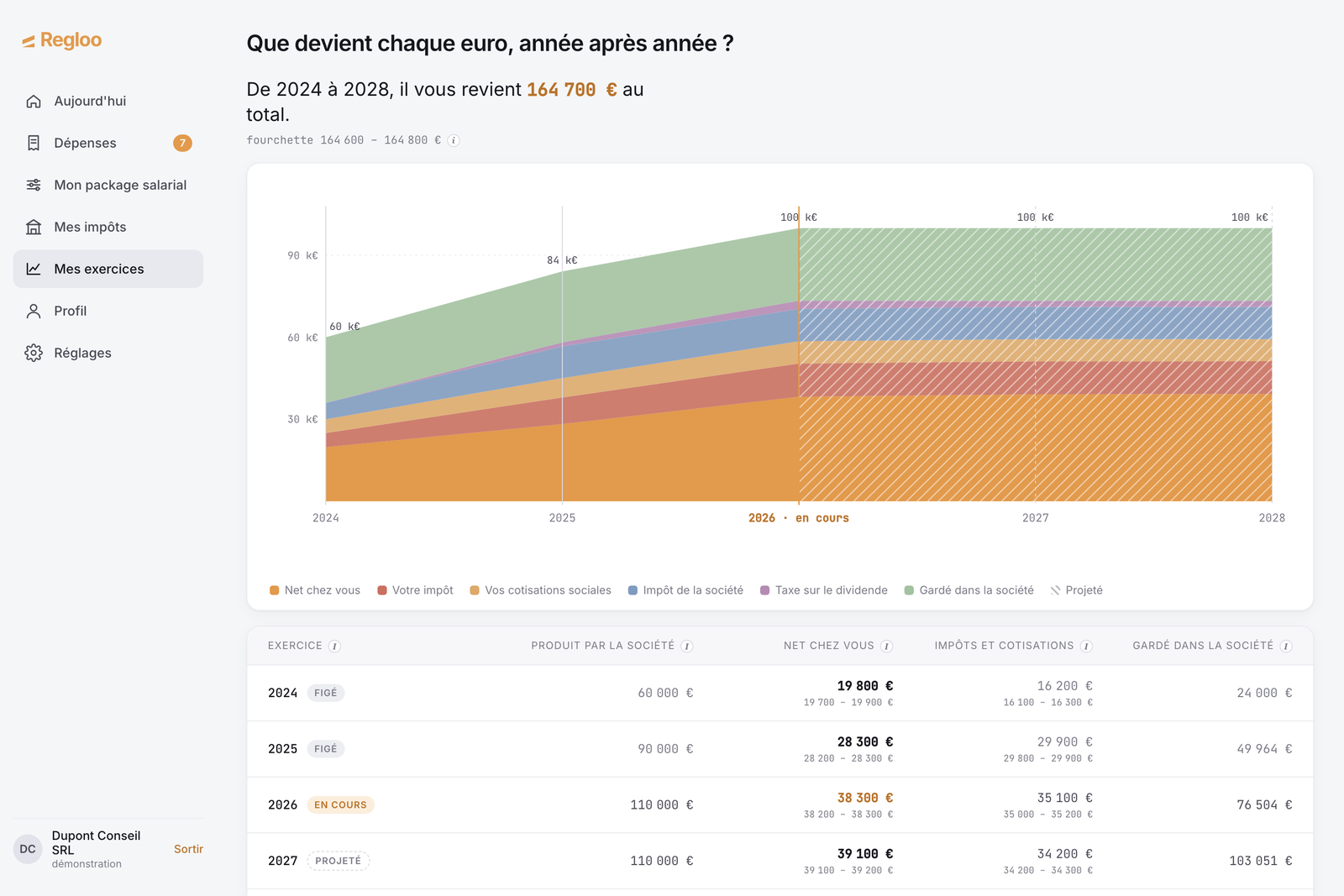Screen dimensions: 1344x896
Task: Click the Mes impôts bank icon
Action: (x=34, y=227)
